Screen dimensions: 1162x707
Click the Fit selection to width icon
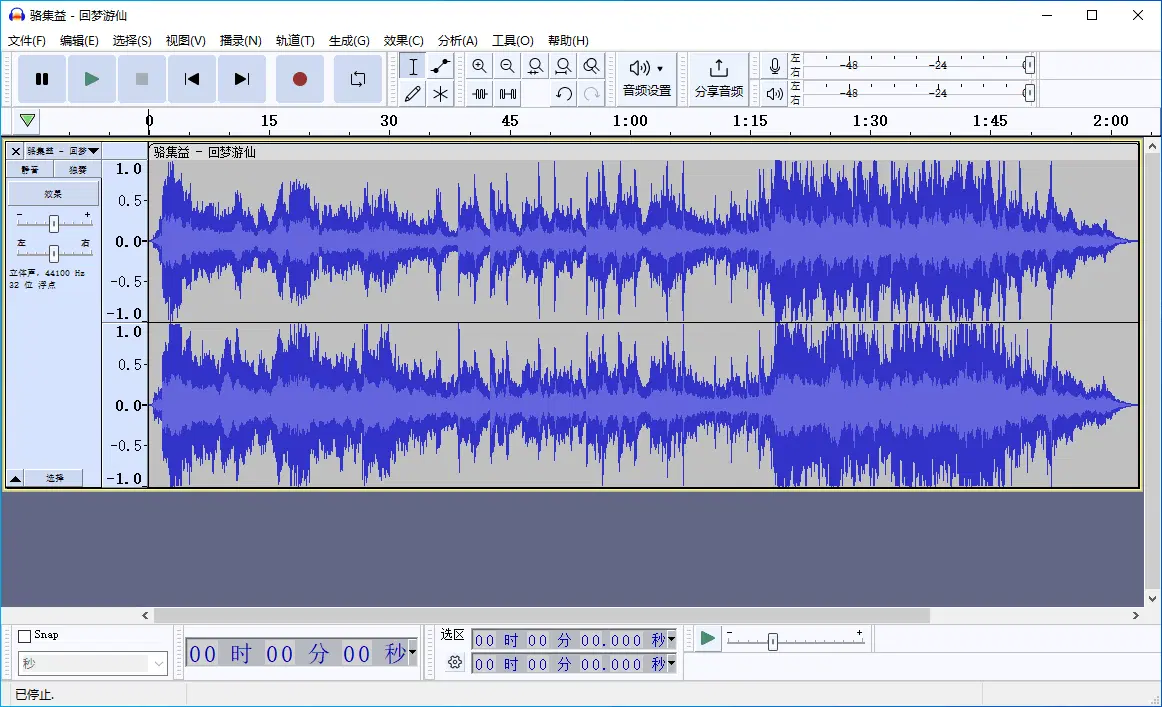point(536,66)
